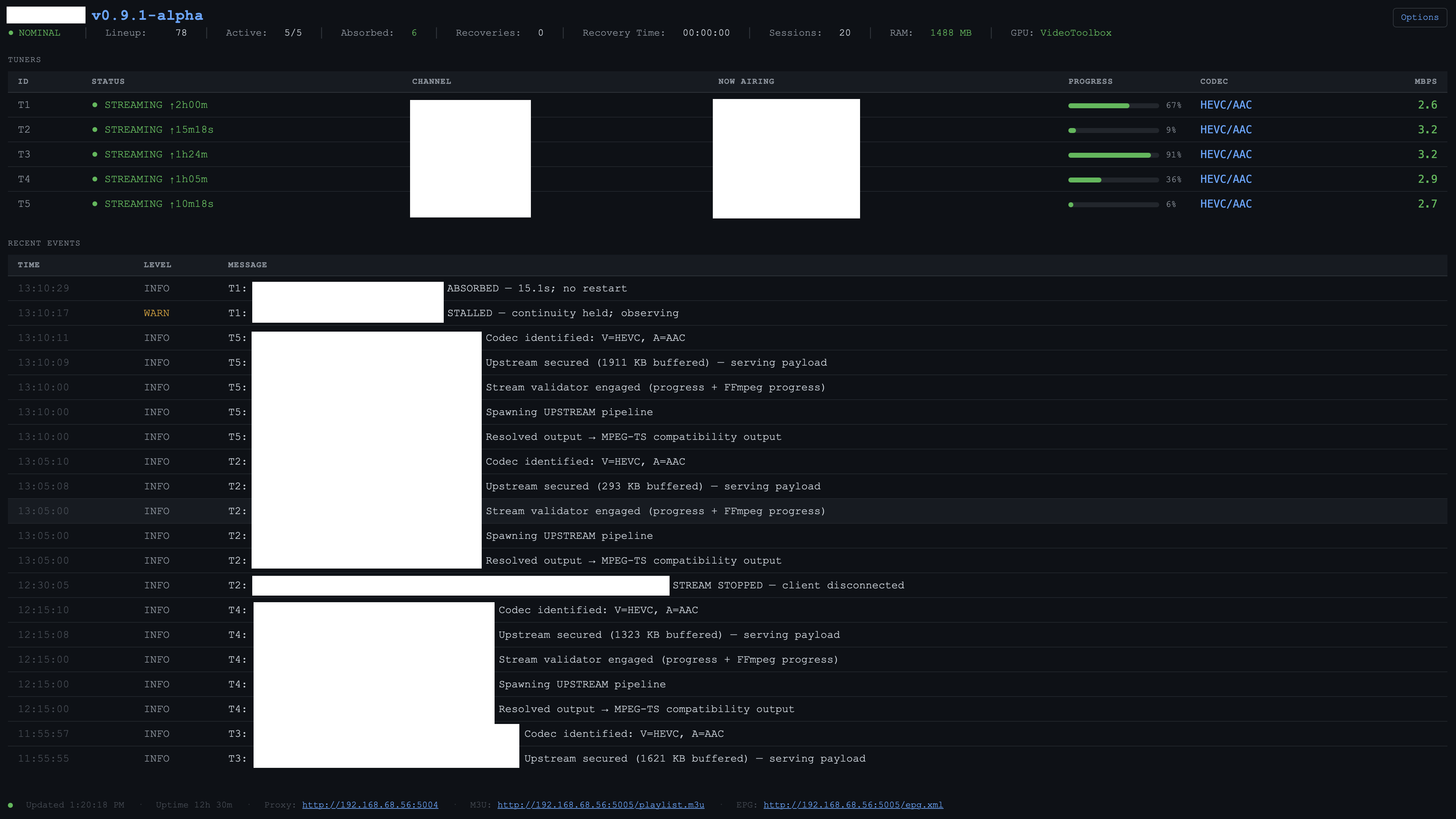Viewport: 1456px width, 819px height.
Task: Click the T5 progress bar at 6%
Action: tap(1113, 205)
